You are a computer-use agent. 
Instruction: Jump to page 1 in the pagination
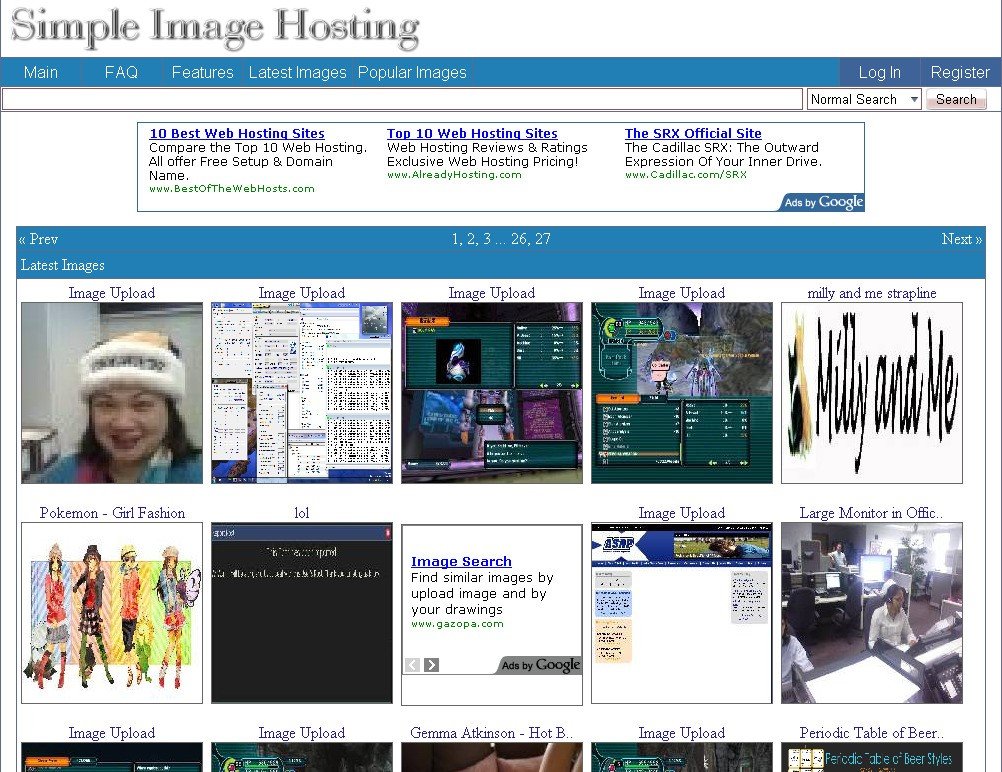(x=455, y=239)
